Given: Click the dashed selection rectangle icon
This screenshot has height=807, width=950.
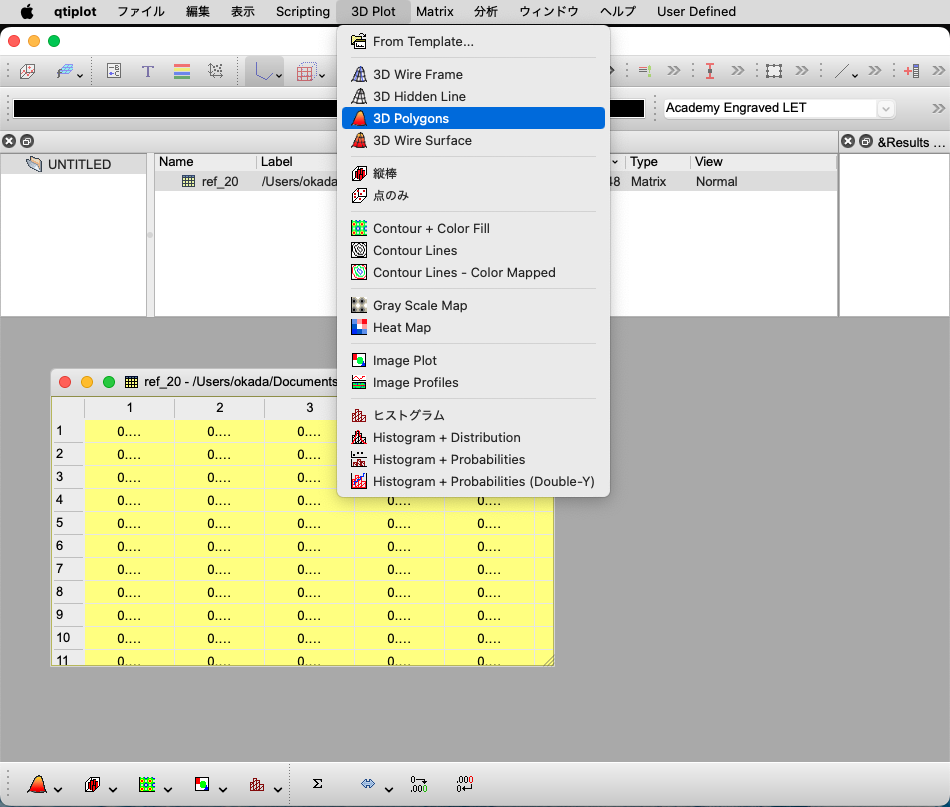Looking at the screenshot, I should tap(773, 71).
